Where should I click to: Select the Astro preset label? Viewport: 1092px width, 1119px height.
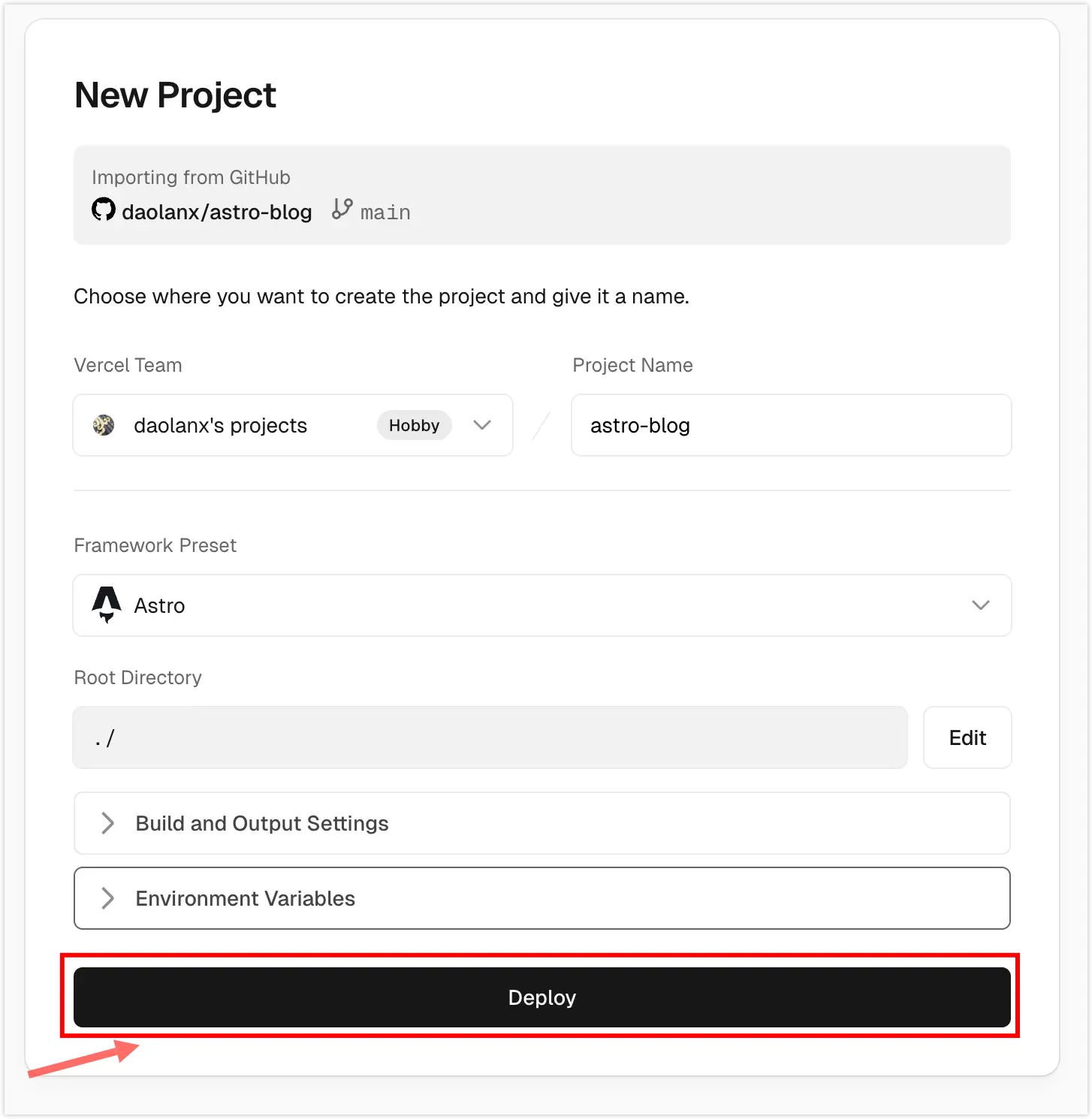(x=159, y=606)
